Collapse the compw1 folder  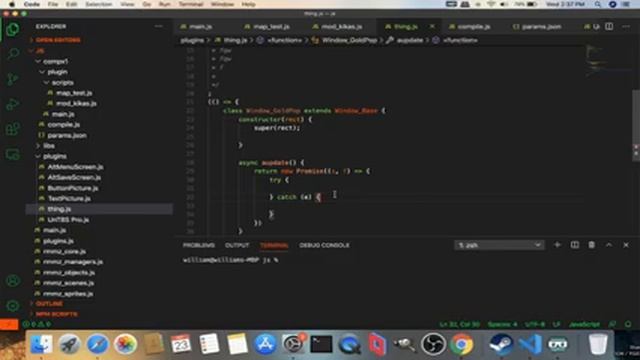[x=56, y=61]
